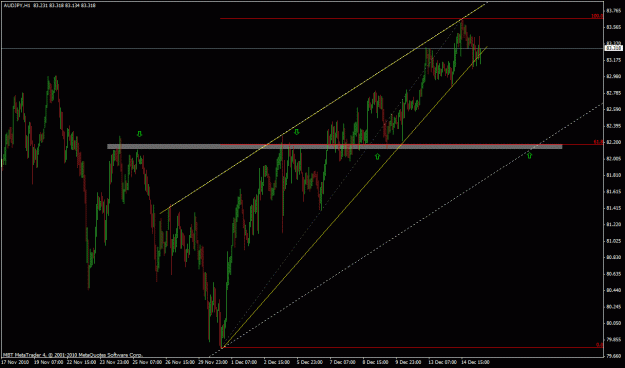Click the 82.590 price scale label

point(614,109)
